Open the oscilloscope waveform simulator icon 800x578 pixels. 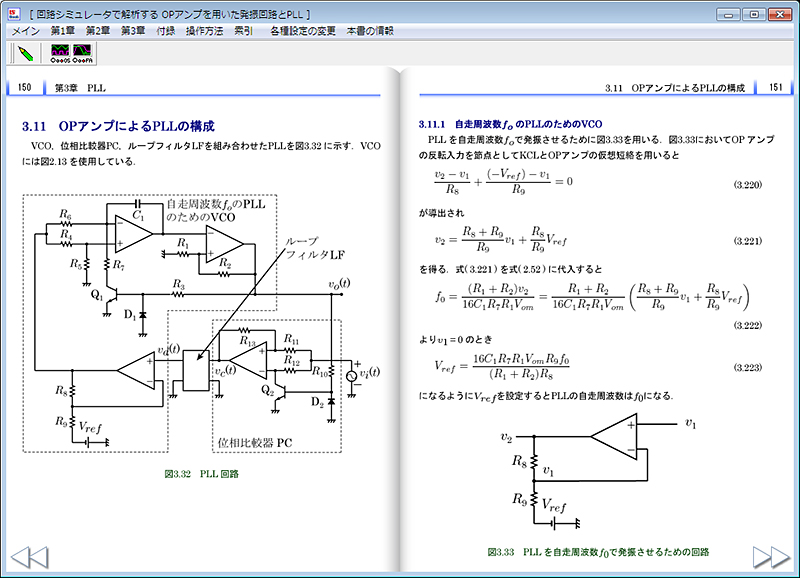(60, 54)
